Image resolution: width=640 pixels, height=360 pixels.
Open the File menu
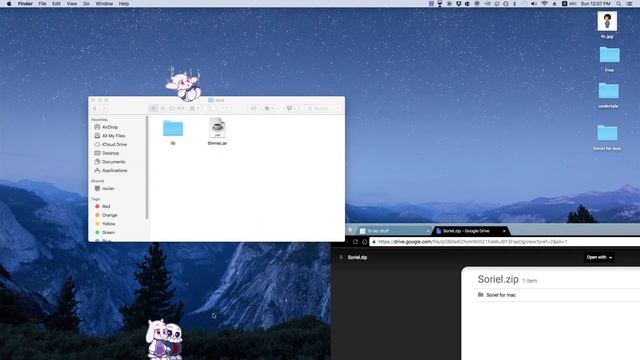click(x=42, y=4)
